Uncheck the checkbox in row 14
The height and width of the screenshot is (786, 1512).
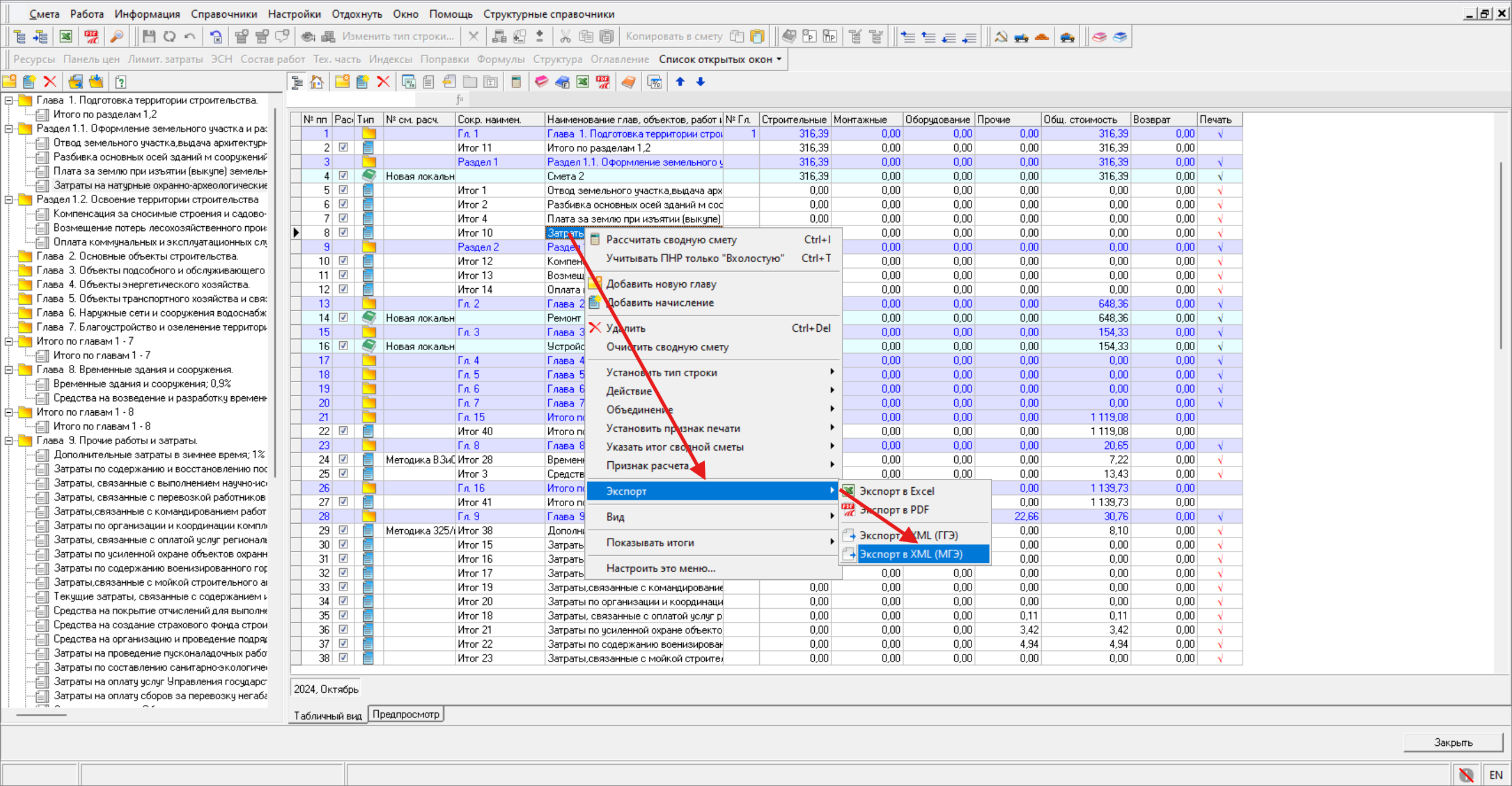[x=343, y=318]
